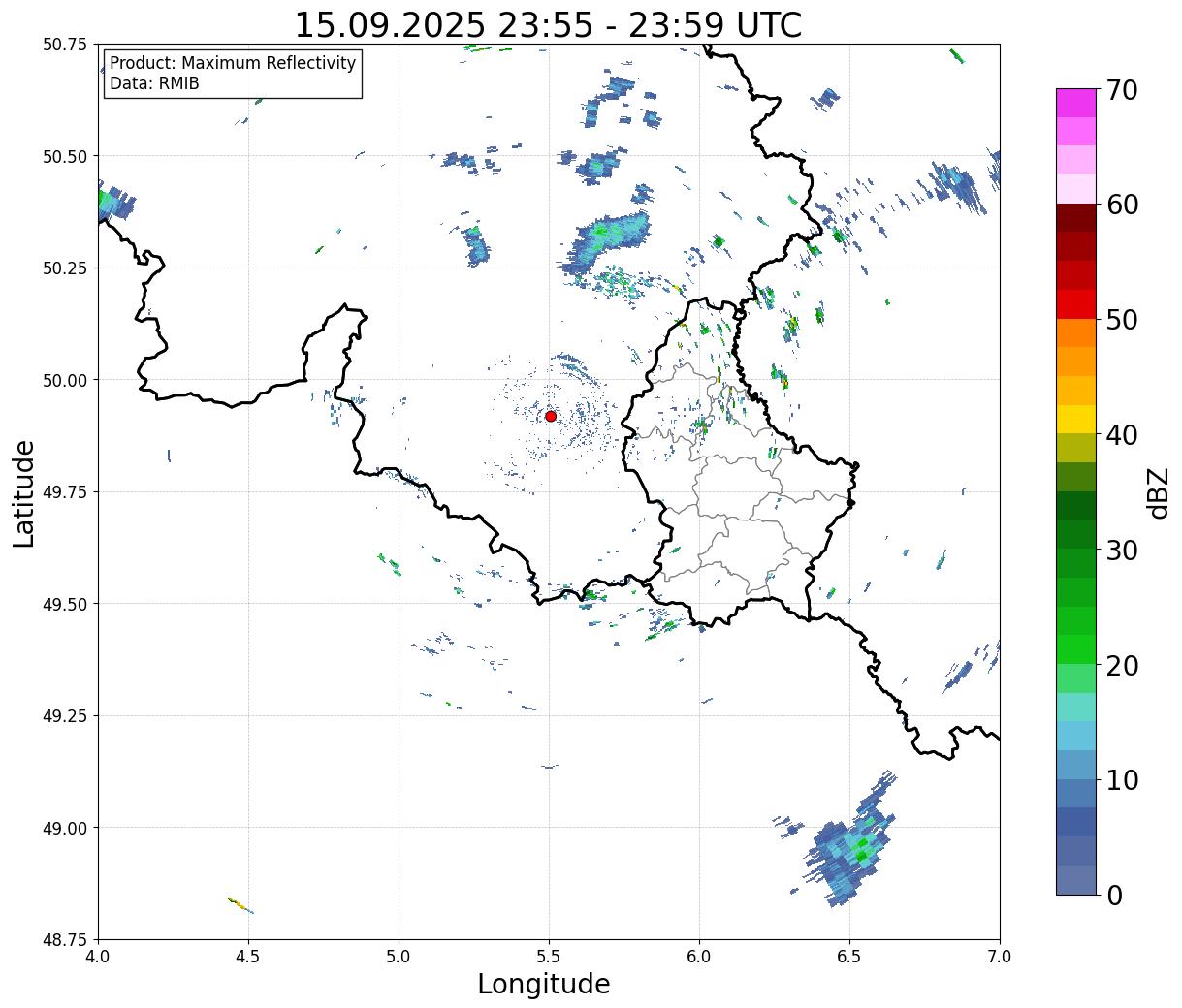The width and height of the screenshot is (1182, 1008).
Task: Click the longitude tick label 4.0
Action: pos(98,956)
